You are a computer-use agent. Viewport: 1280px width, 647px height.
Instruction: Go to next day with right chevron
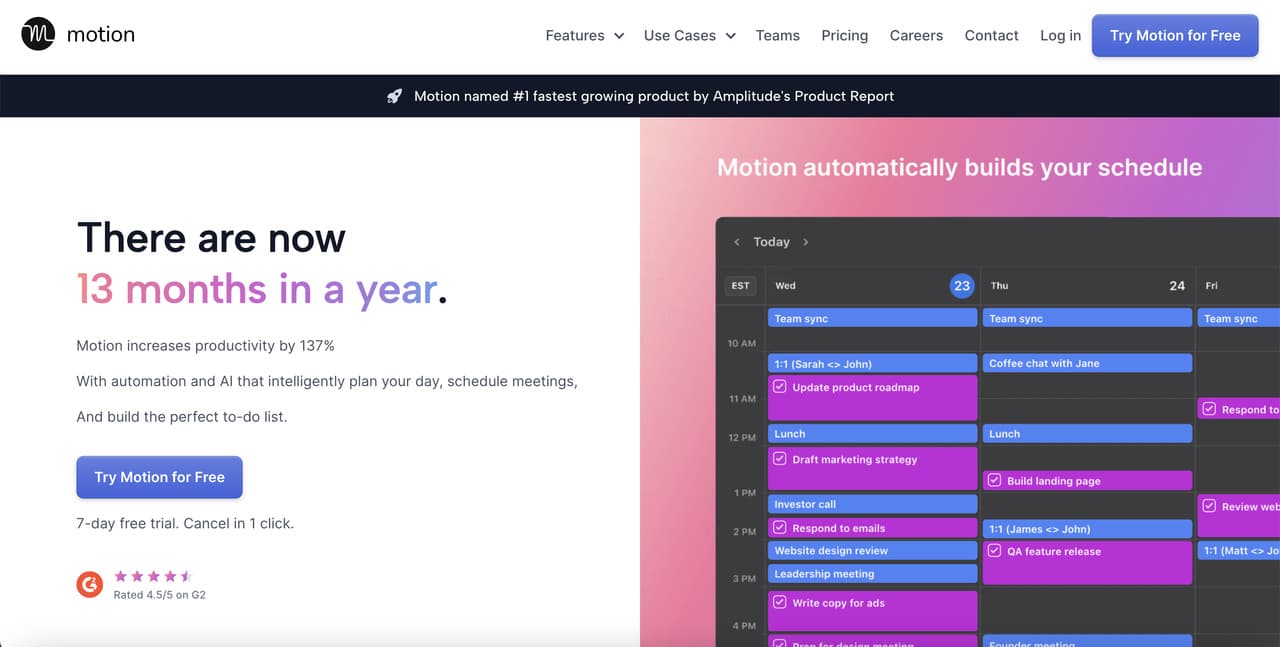coord(806,242)
